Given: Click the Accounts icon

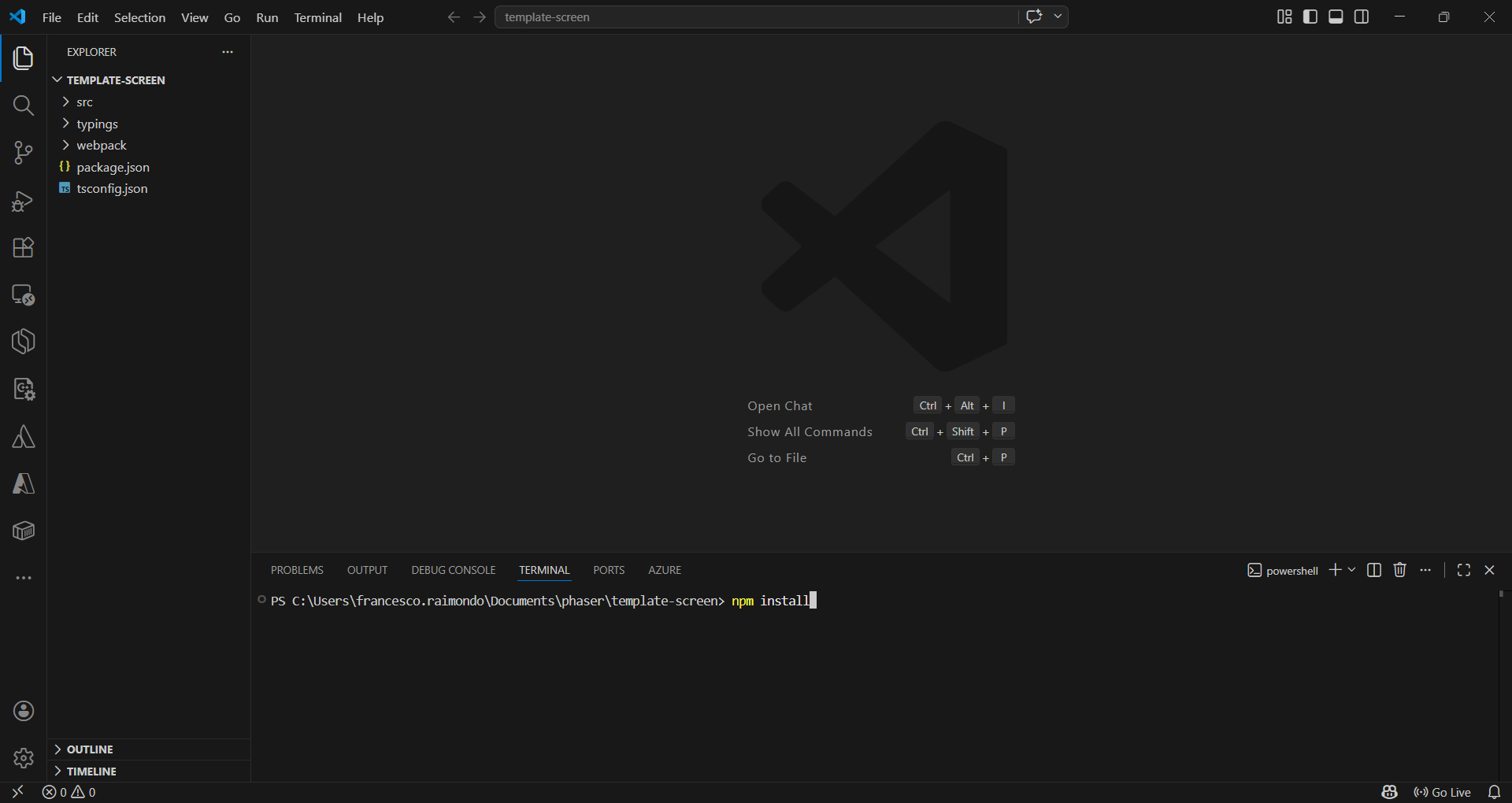Looking at the screenshot, I should 24,711.
